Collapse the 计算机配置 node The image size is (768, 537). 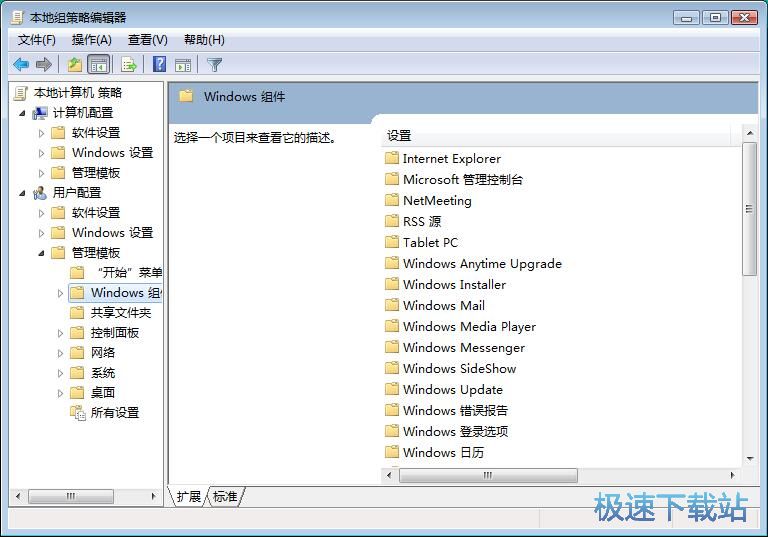click(22, 114)
